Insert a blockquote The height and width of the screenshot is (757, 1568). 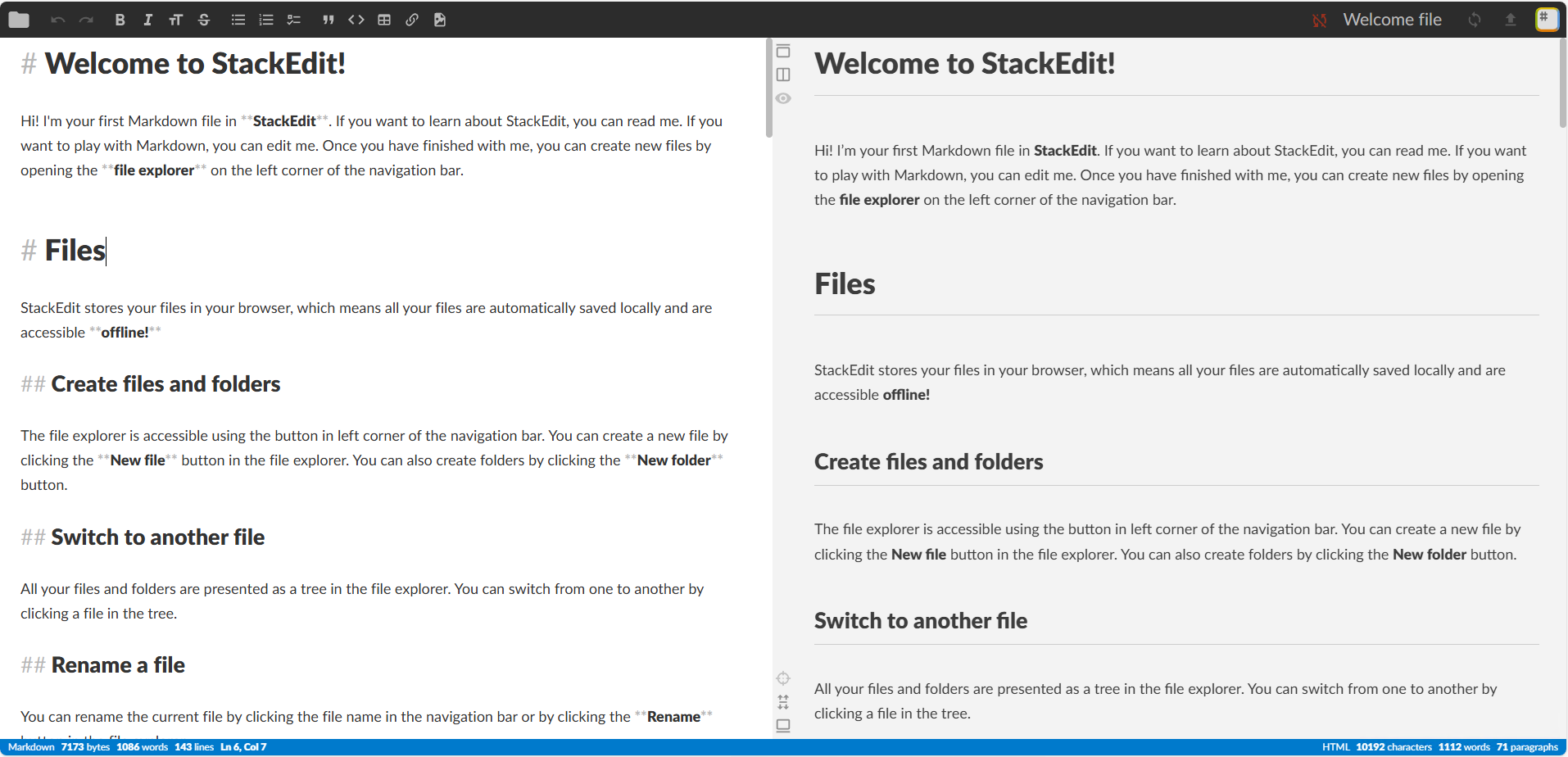pos(329,20)
